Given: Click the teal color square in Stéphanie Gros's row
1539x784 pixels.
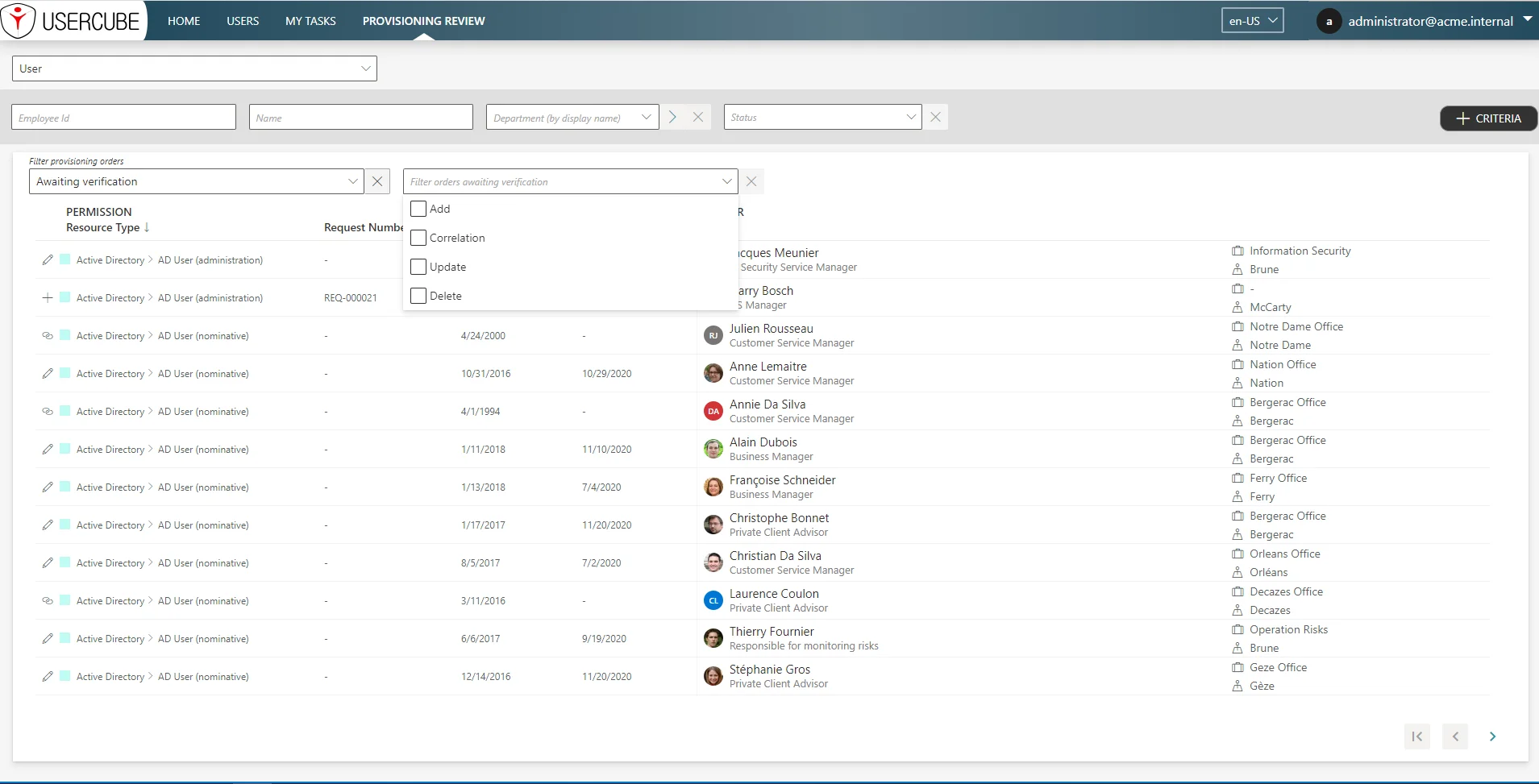Looking at the screenshot, I should [x=65, y=675].
